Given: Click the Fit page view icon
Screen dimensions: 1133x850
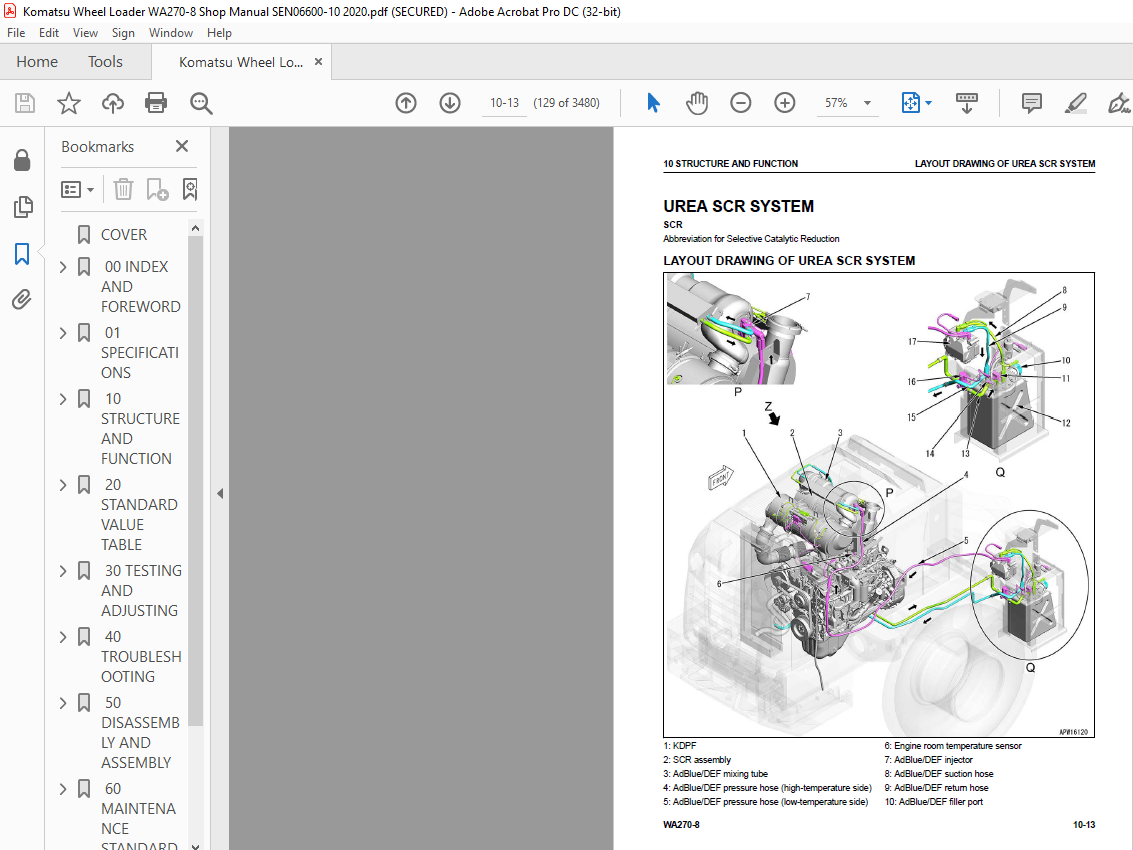Looking at the screenshot, I should (x=910, y=103).
